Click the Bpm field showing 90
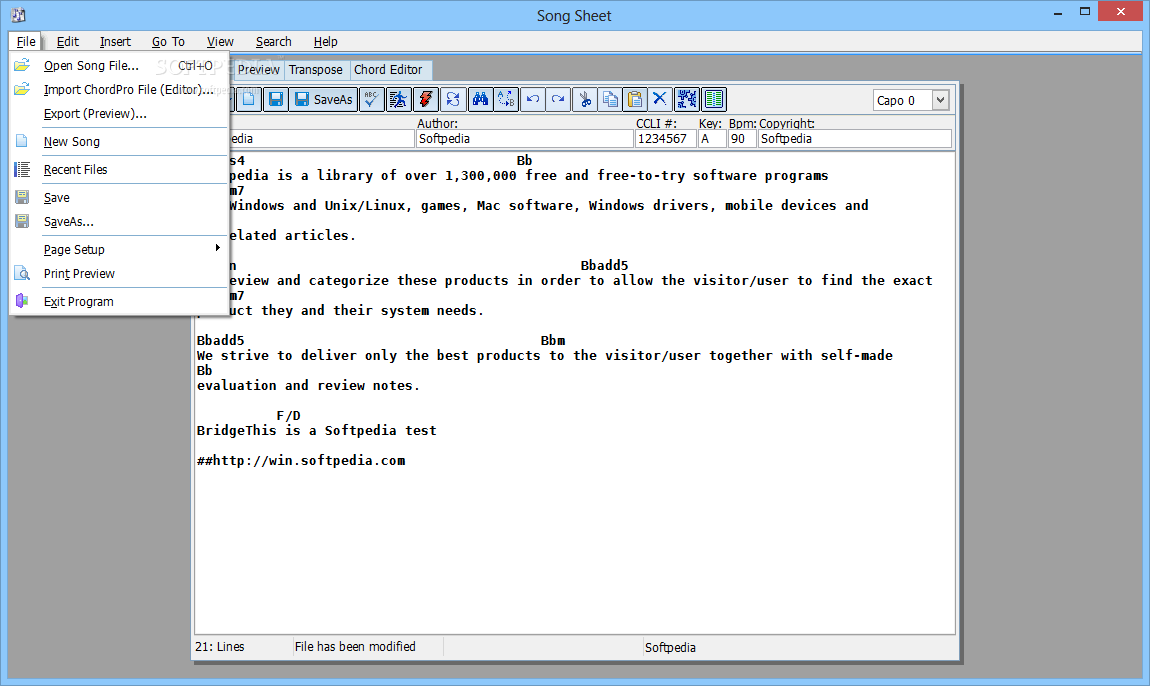This screenshot has width=1150, height=686. point(742,139)
